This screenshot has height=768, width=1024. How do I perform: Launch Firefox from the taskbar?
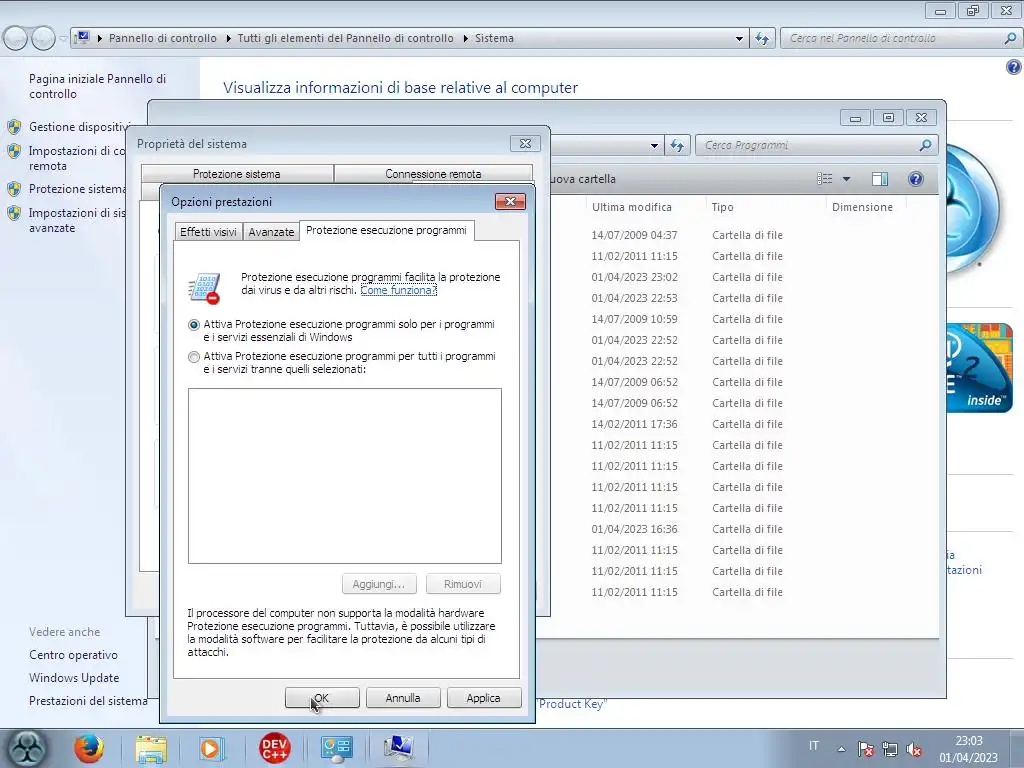pos(89,748)
